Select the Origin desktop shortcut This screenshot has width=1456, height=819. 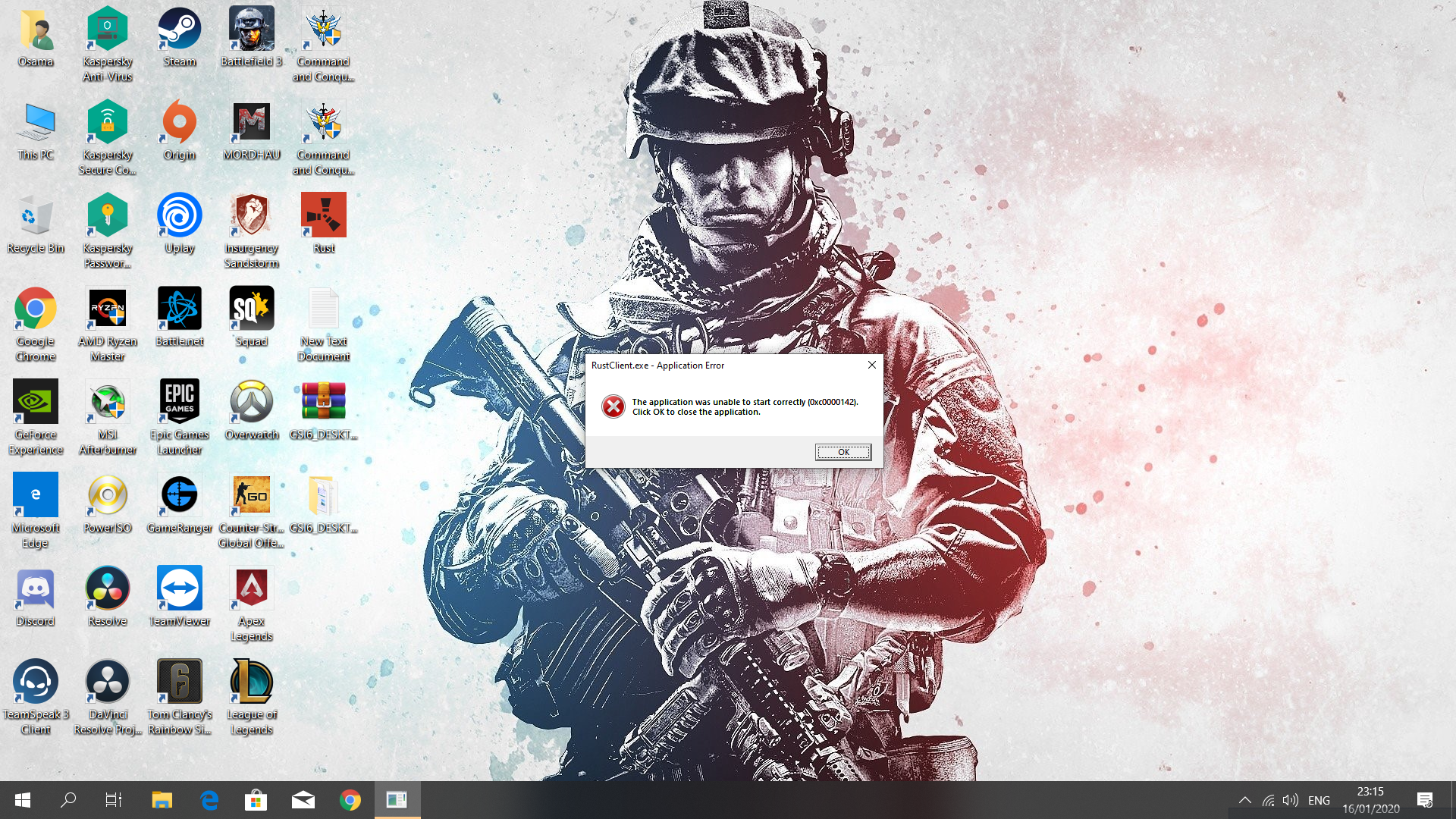pyautogui.click(x=180, y=123)
